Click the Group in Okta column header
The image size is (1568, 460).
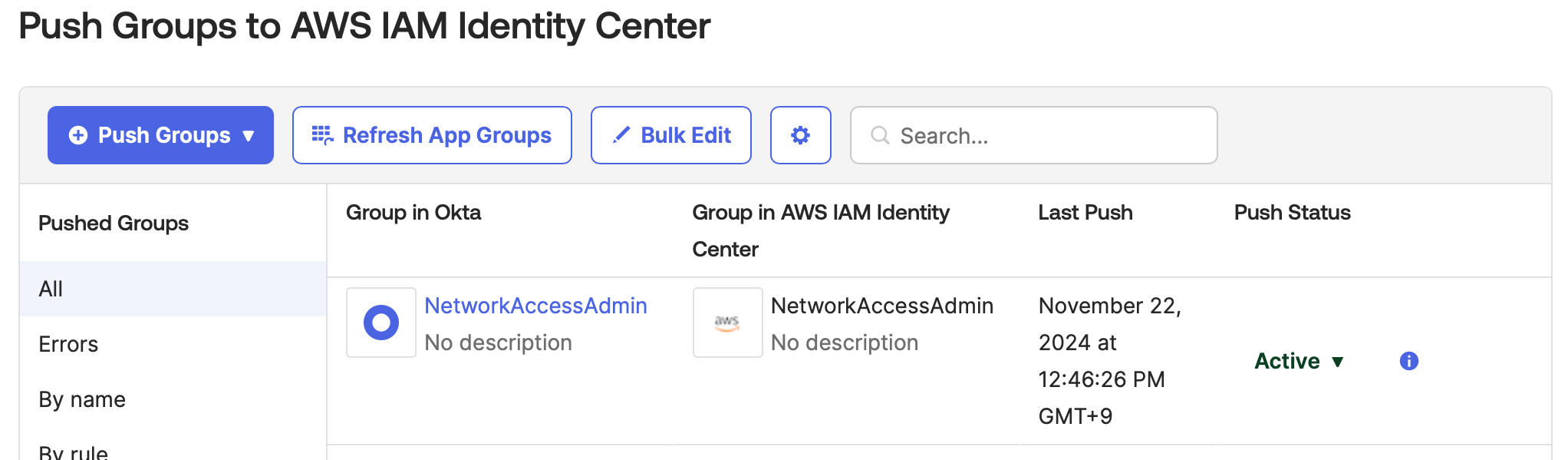[413, 212]
